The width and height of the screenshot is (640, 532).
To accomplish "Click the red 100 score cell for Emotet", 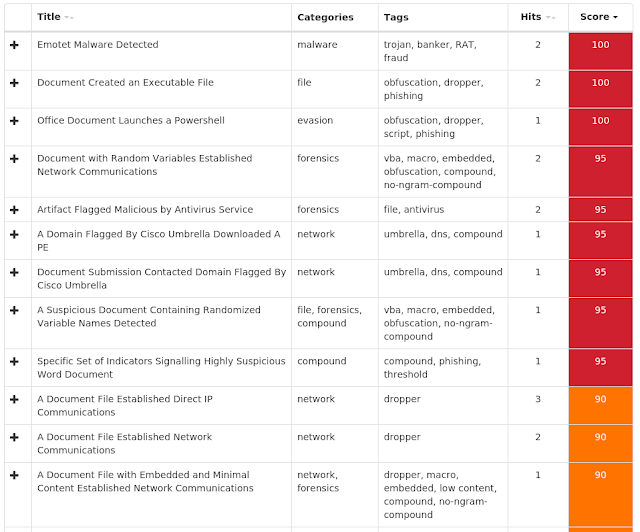I will (600, 51).
